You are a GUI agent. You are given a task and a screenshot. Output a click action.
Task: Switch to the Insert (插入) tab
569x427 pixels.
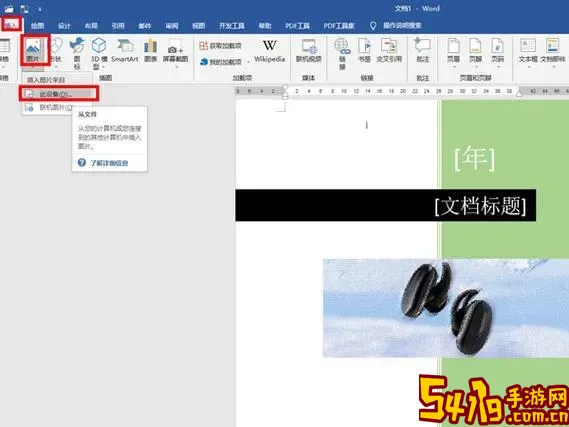pos(11,25)
